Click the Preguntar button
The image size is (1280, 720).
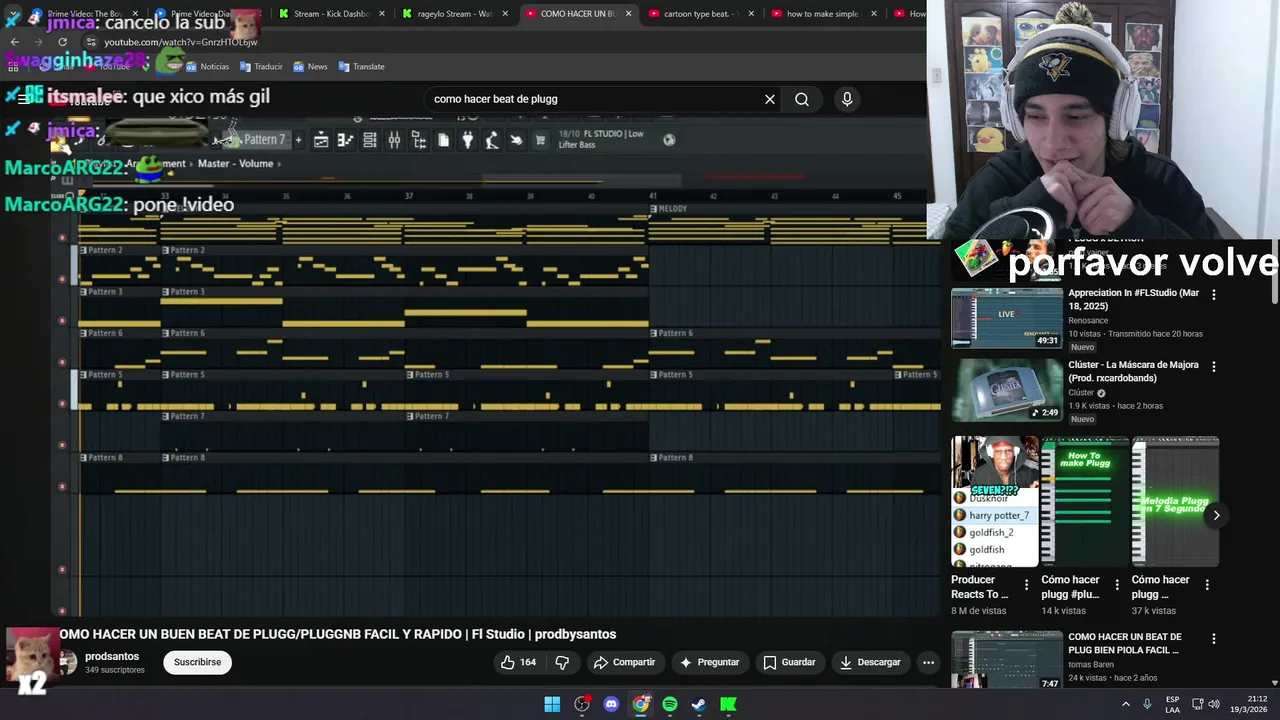[x=709, y=662]
